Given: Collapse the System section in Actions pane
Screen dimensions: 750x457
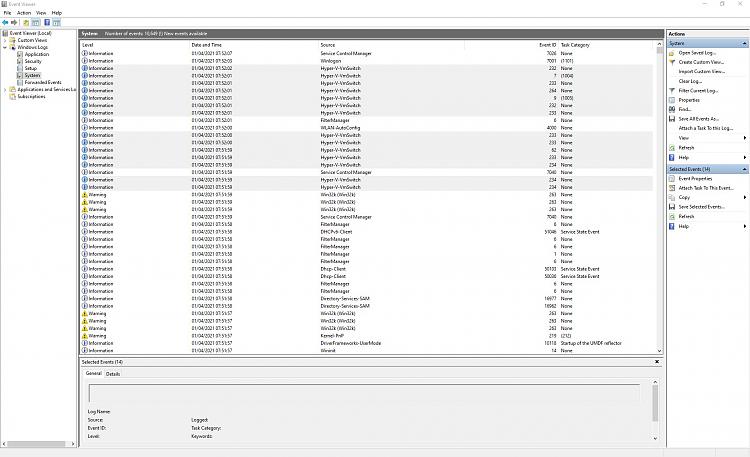Looking at the screenshot, I should [x=744, y=44].
